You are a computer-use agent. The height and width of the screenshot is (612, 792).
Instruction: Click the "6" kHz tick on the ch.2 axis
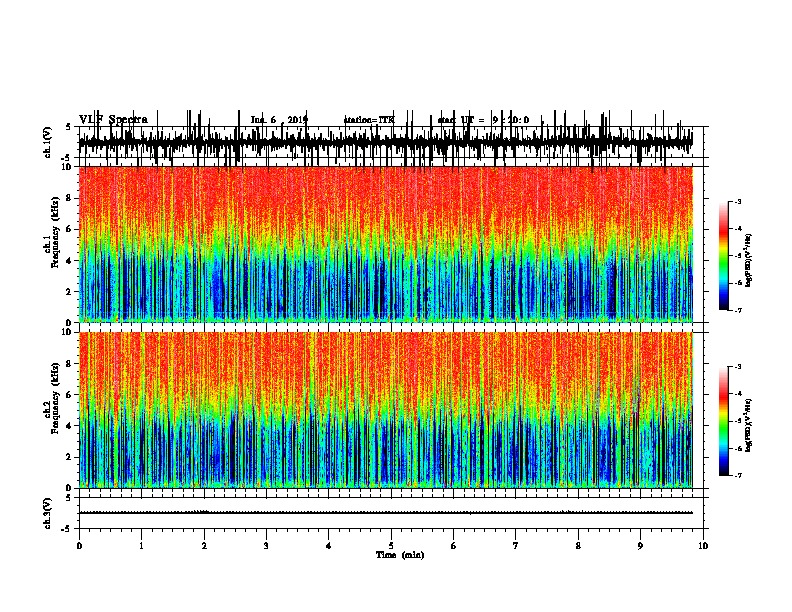tap(70, 395)
